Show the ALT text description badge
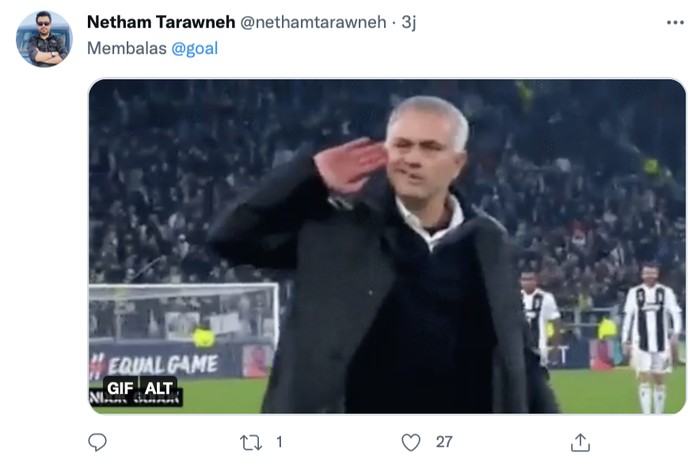Viewport: 700px width, 466px height. 159,389
